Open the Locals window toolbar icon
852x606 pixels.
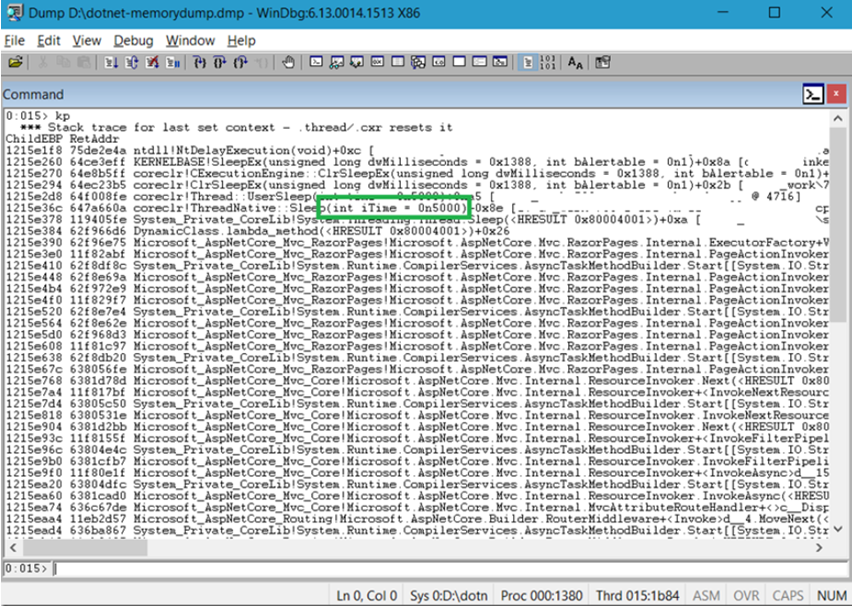tap(356, 62)
